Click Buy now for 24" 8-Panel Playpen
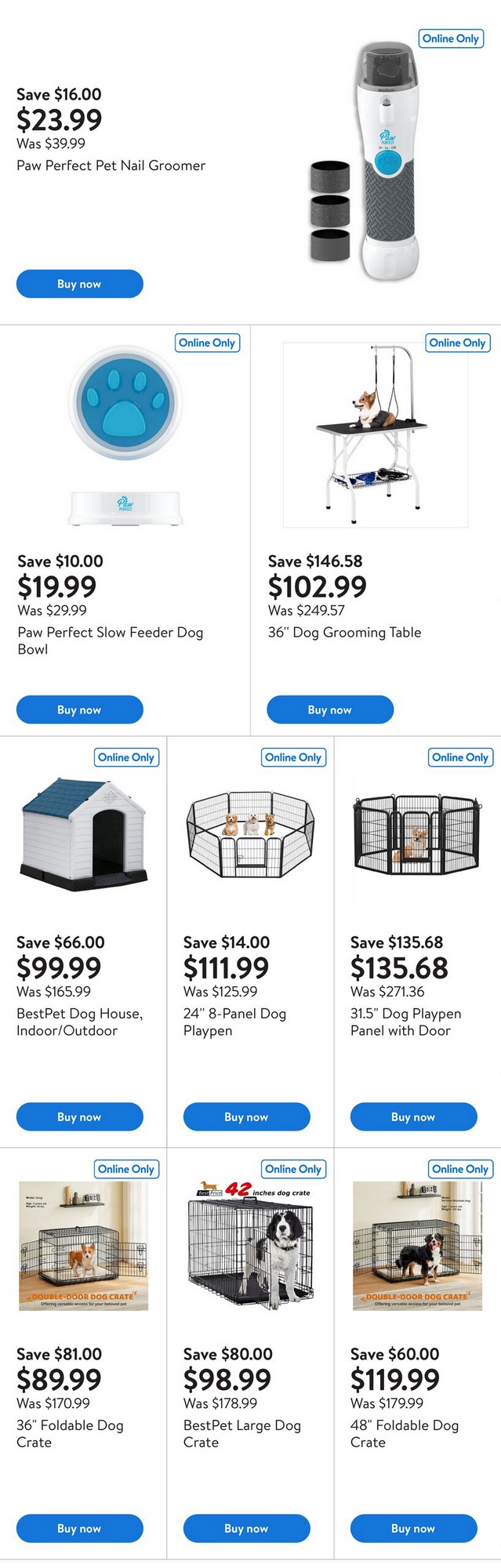The height and width of the screenshot is (1568, 501). [246, 1116]
